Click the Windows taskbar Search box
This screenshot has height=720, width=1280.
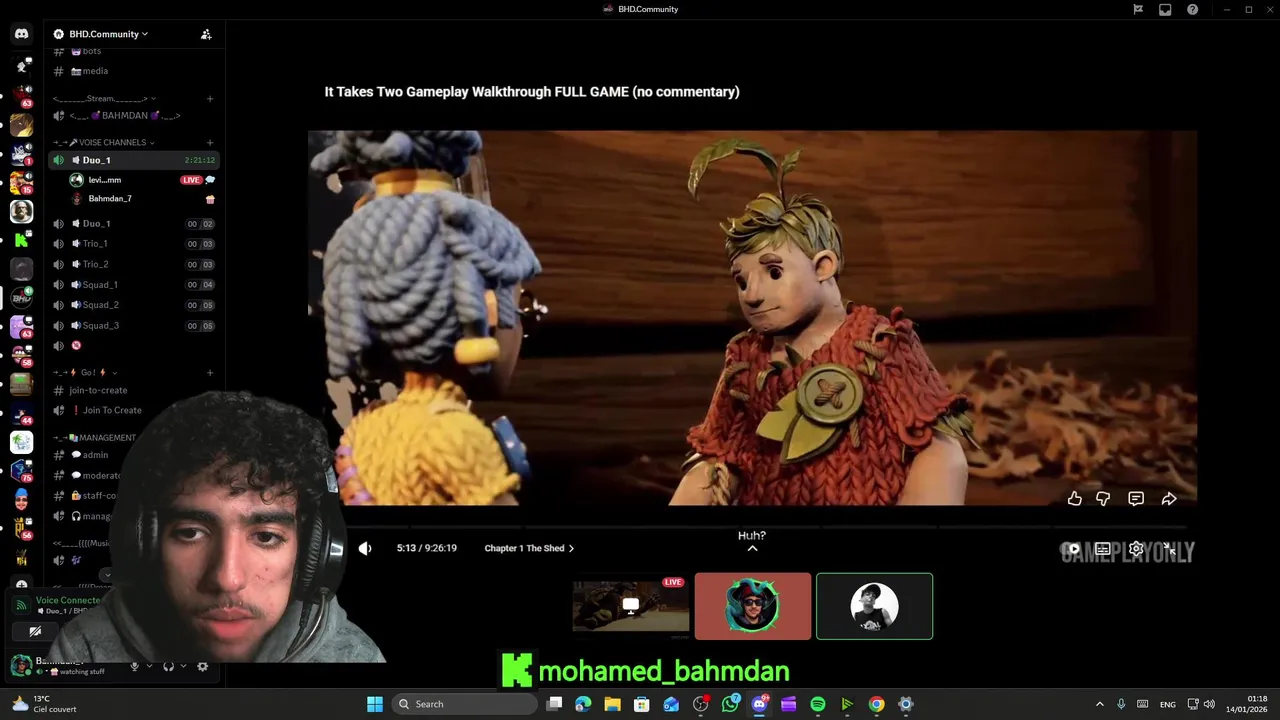pyautogui.click(x=464, y=704)
